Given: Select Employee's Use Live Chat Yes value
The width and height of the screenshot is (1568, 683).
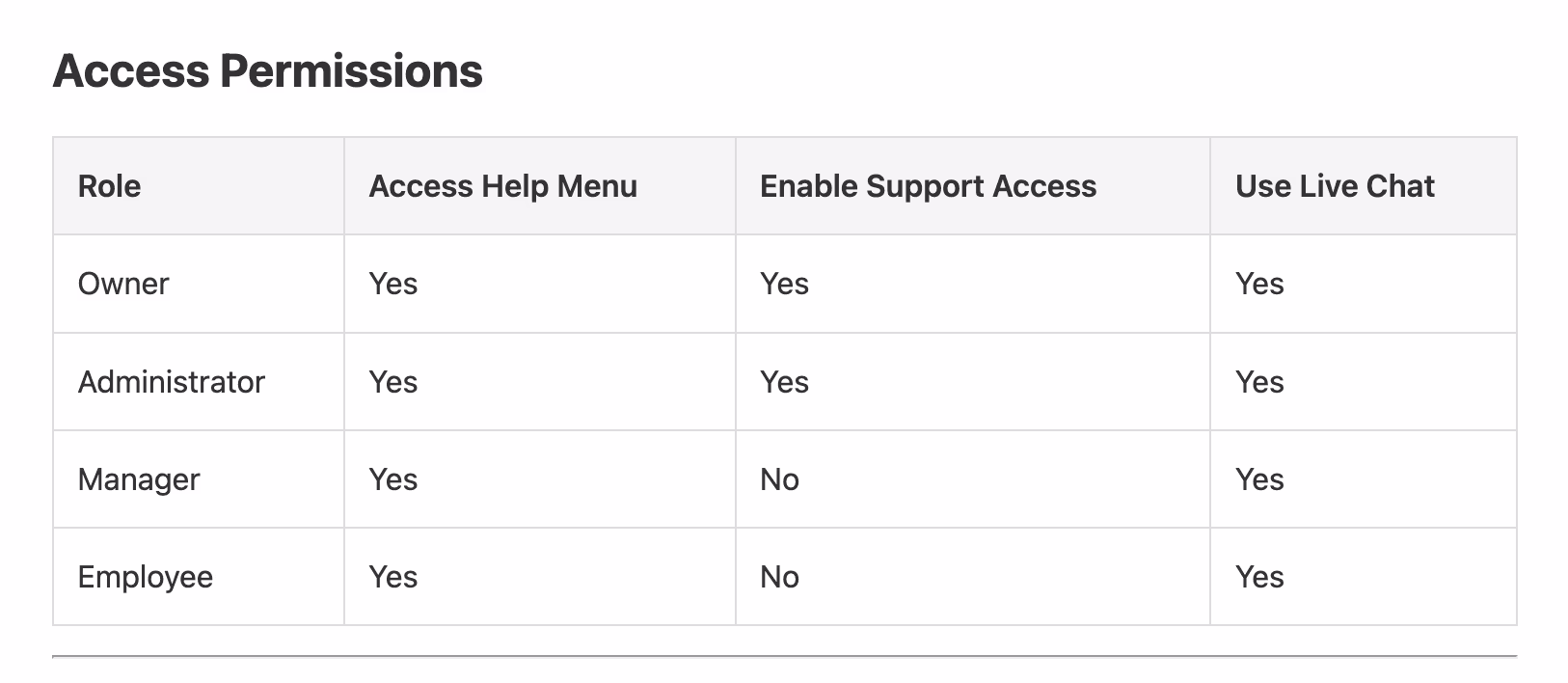Looking at the screenshot, I should tap(1259, 577).
